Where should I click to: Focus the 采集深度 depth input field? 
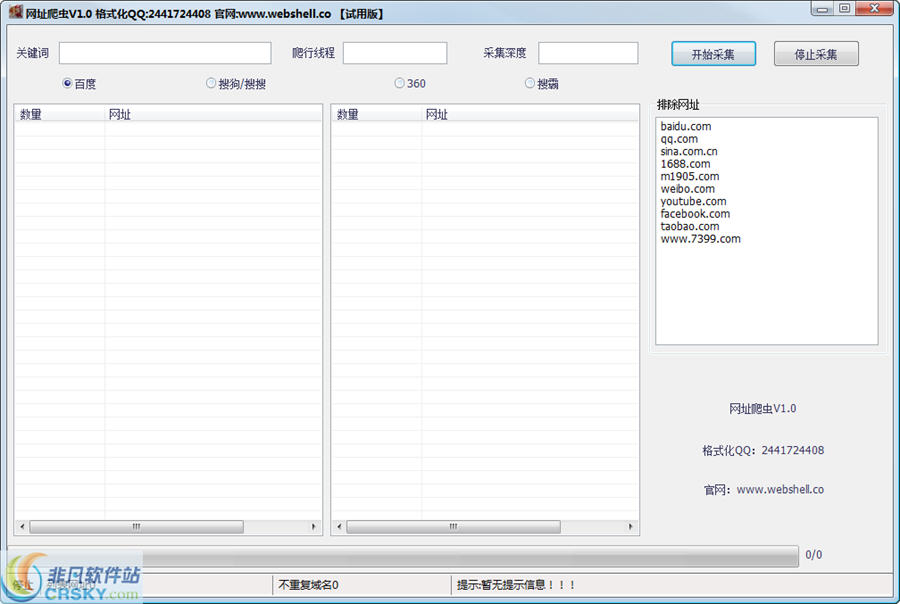(588, 53)
